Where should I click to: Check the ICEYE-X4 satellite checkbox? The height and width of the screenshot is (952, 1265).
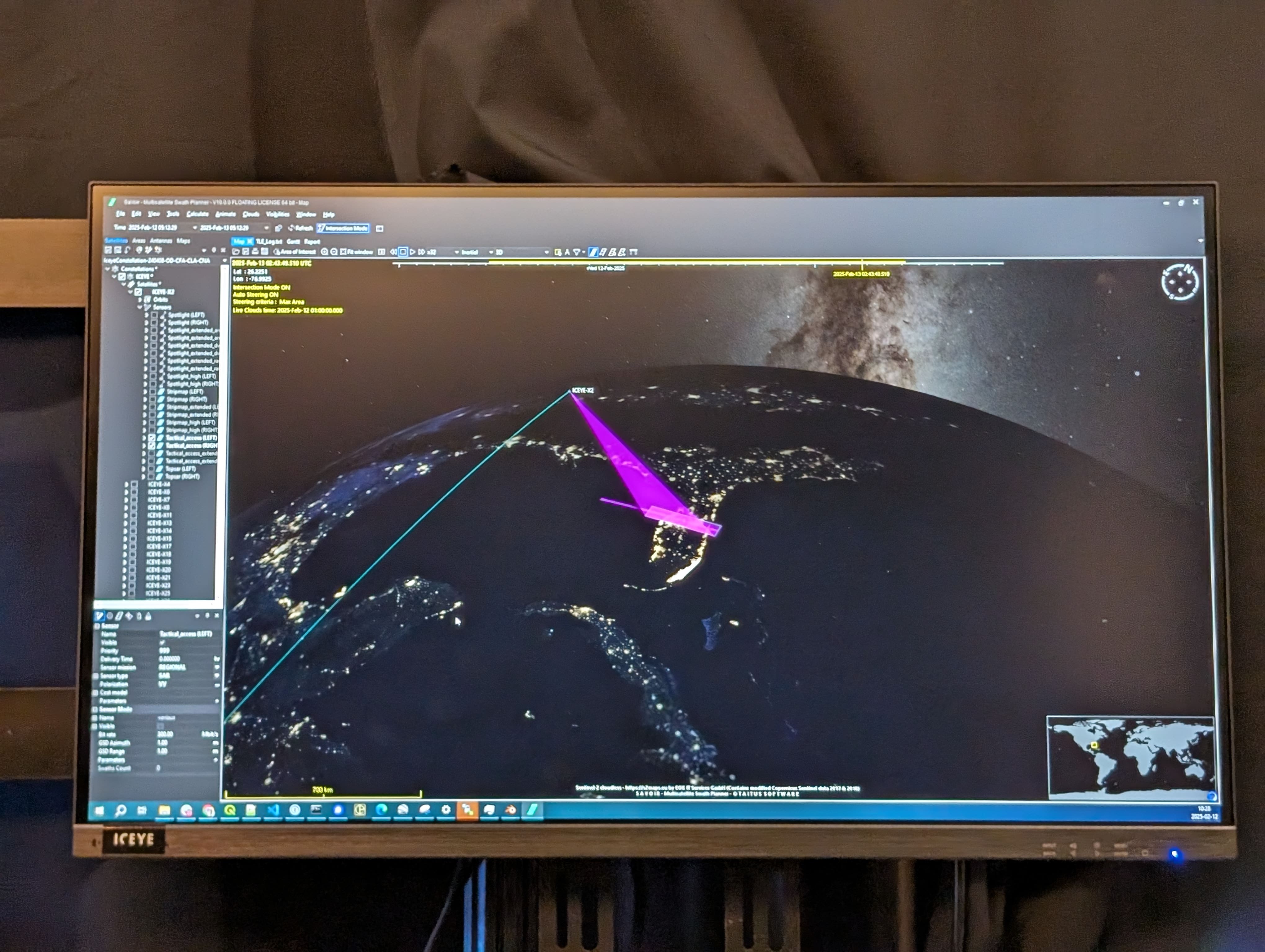[134, 485]
